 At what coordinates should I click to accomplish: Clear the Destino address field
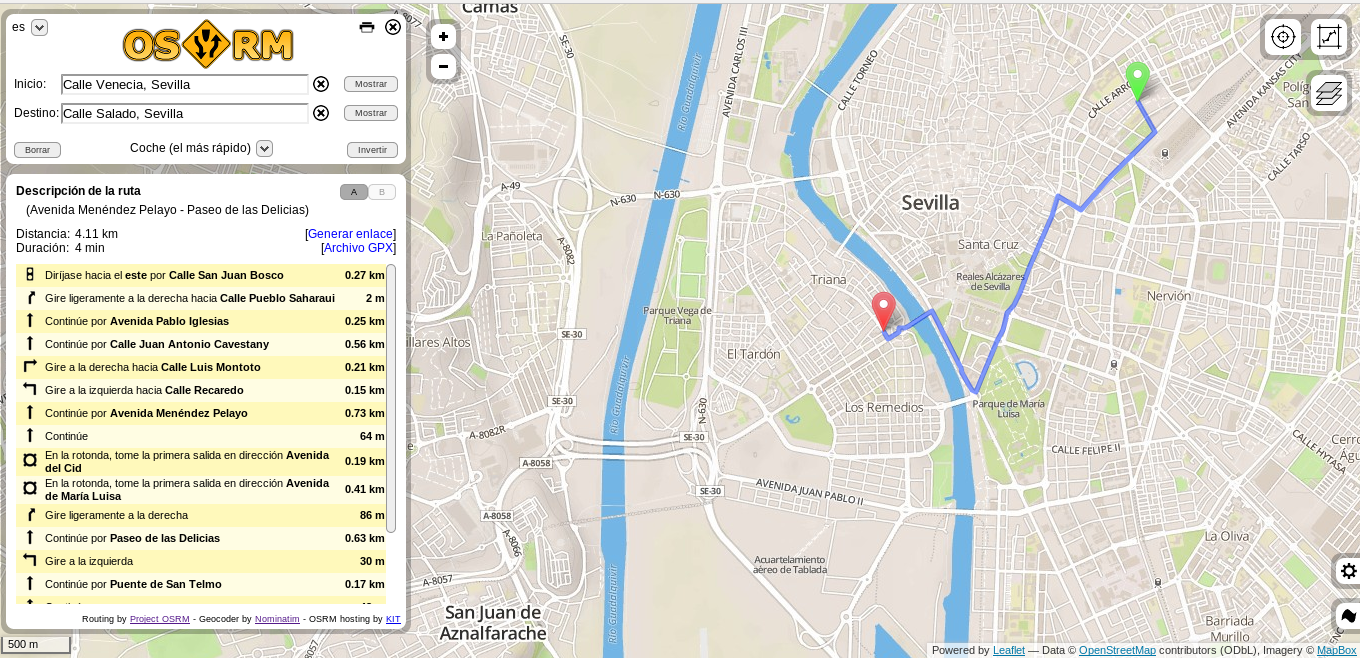(x=321, y=113)
